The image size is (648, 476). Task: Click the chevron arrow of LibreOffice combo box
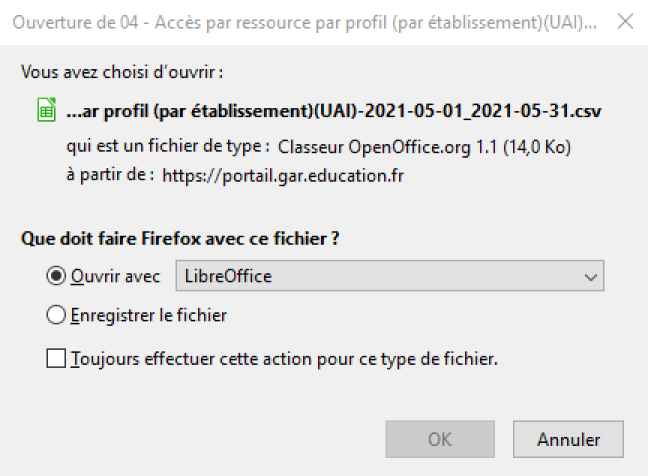pyautogui.click(x=591, y=277)
